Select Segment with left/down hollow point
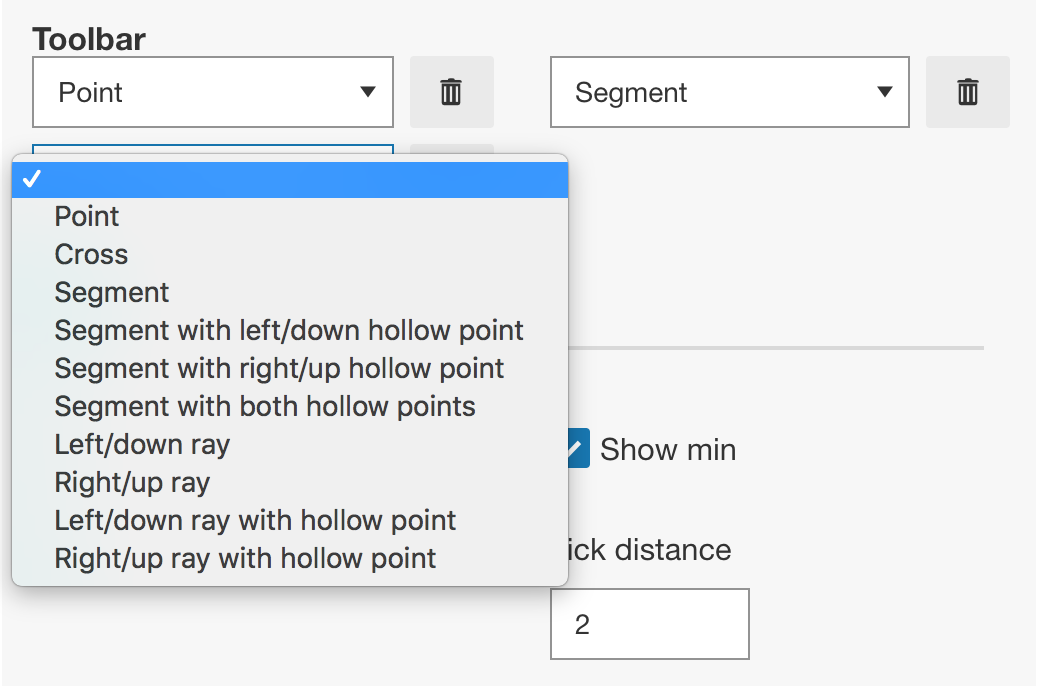Viewport: 1038px width, 686px height. (x=289, y=330)
